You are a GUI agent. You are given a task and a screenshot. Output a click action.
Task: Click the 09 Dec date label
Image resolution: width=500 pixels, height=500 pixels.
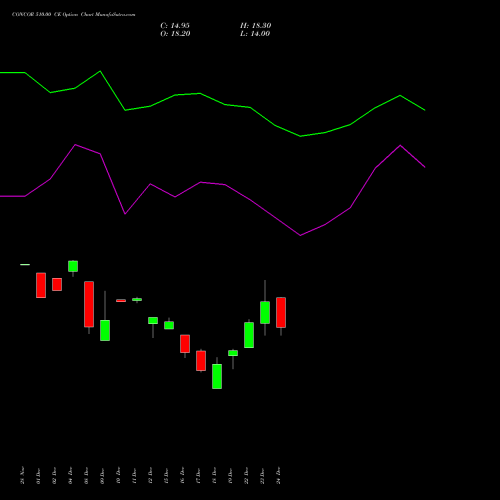(102, 476)
